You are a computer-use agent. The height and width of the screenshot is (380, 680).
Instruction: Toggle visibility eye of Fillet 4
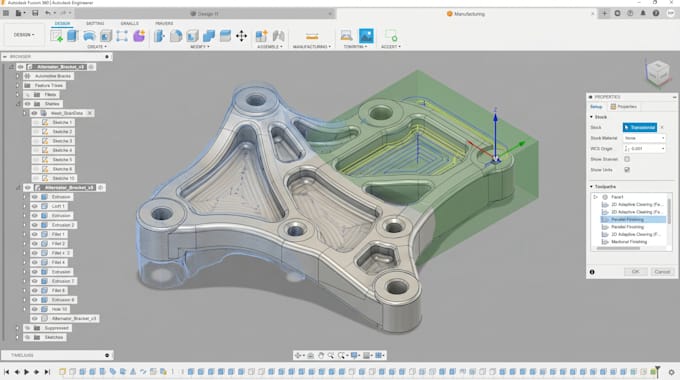tap(35, 262)
